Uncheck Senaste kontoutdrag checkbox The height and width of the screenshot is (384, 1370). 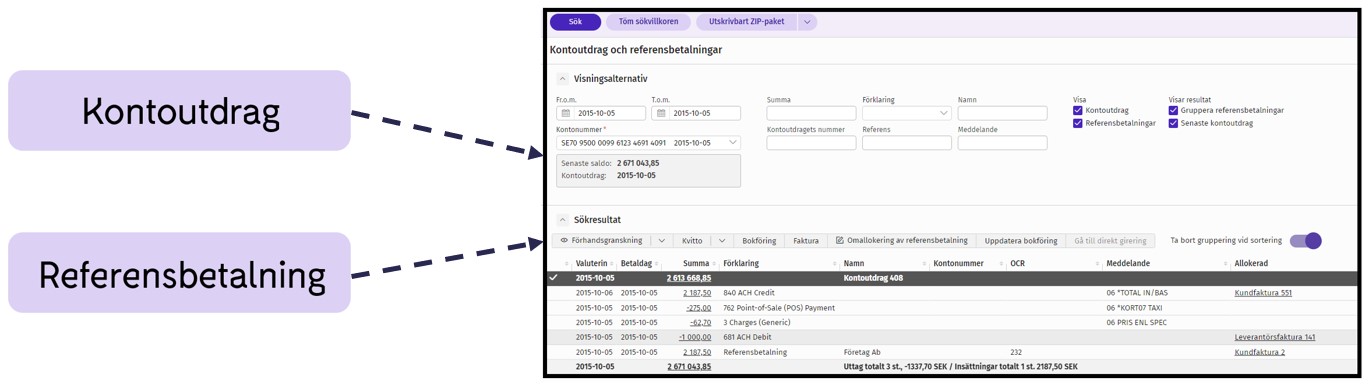(1174, 123)
